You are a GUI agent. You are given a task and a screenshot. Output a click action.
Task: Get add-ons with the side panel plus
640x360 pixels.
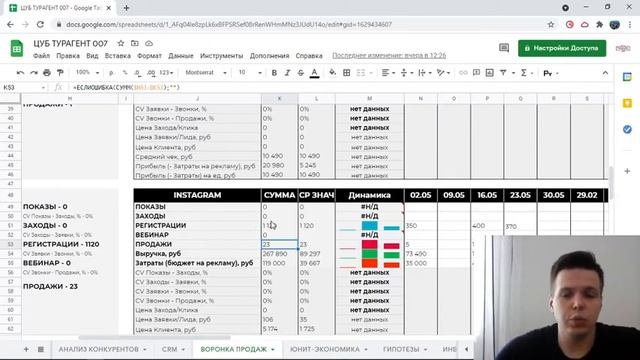pyautogui.click(x=627, y=171)
